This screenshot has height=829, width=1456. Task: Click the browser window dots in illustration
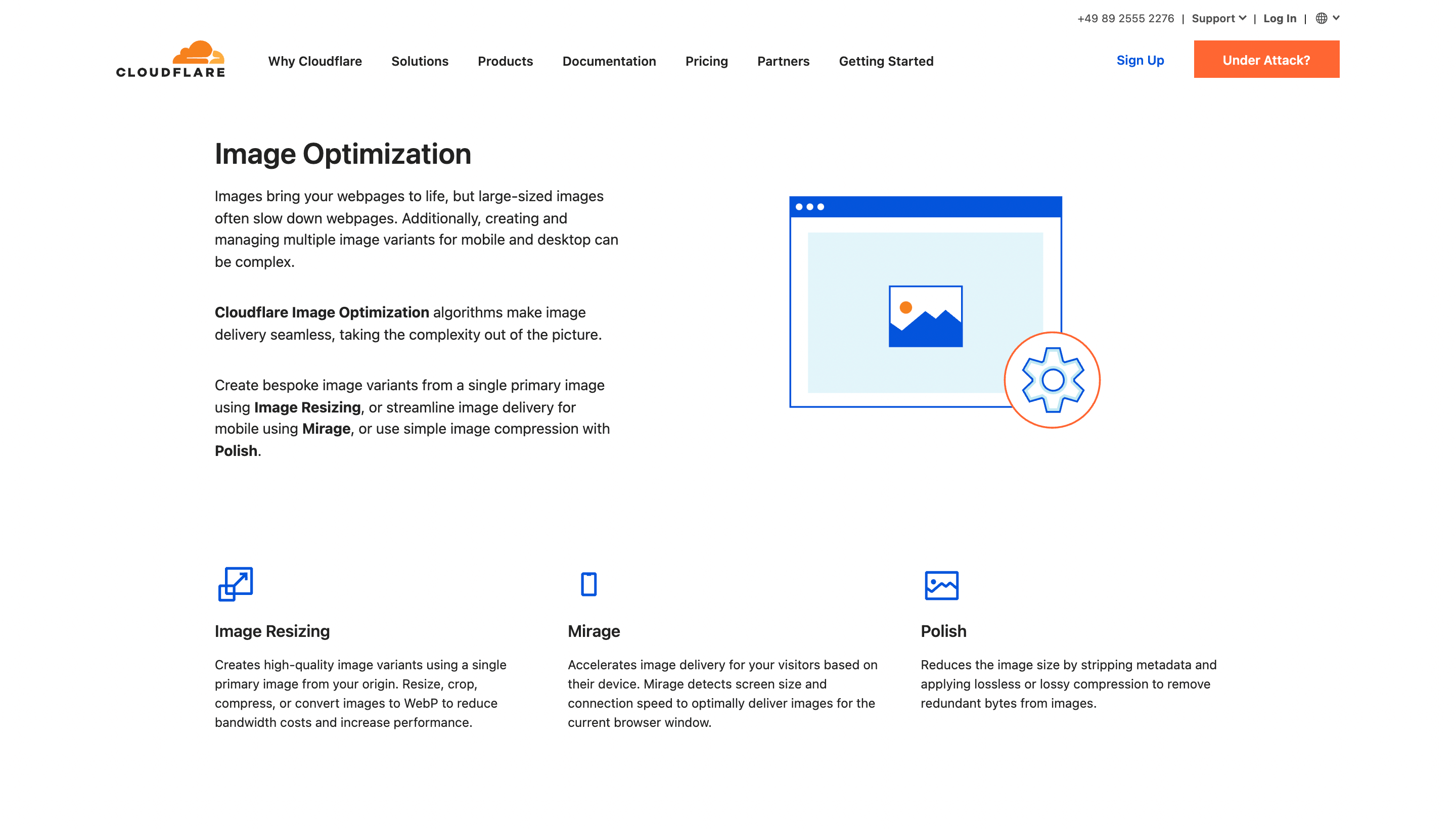(809, 207)
